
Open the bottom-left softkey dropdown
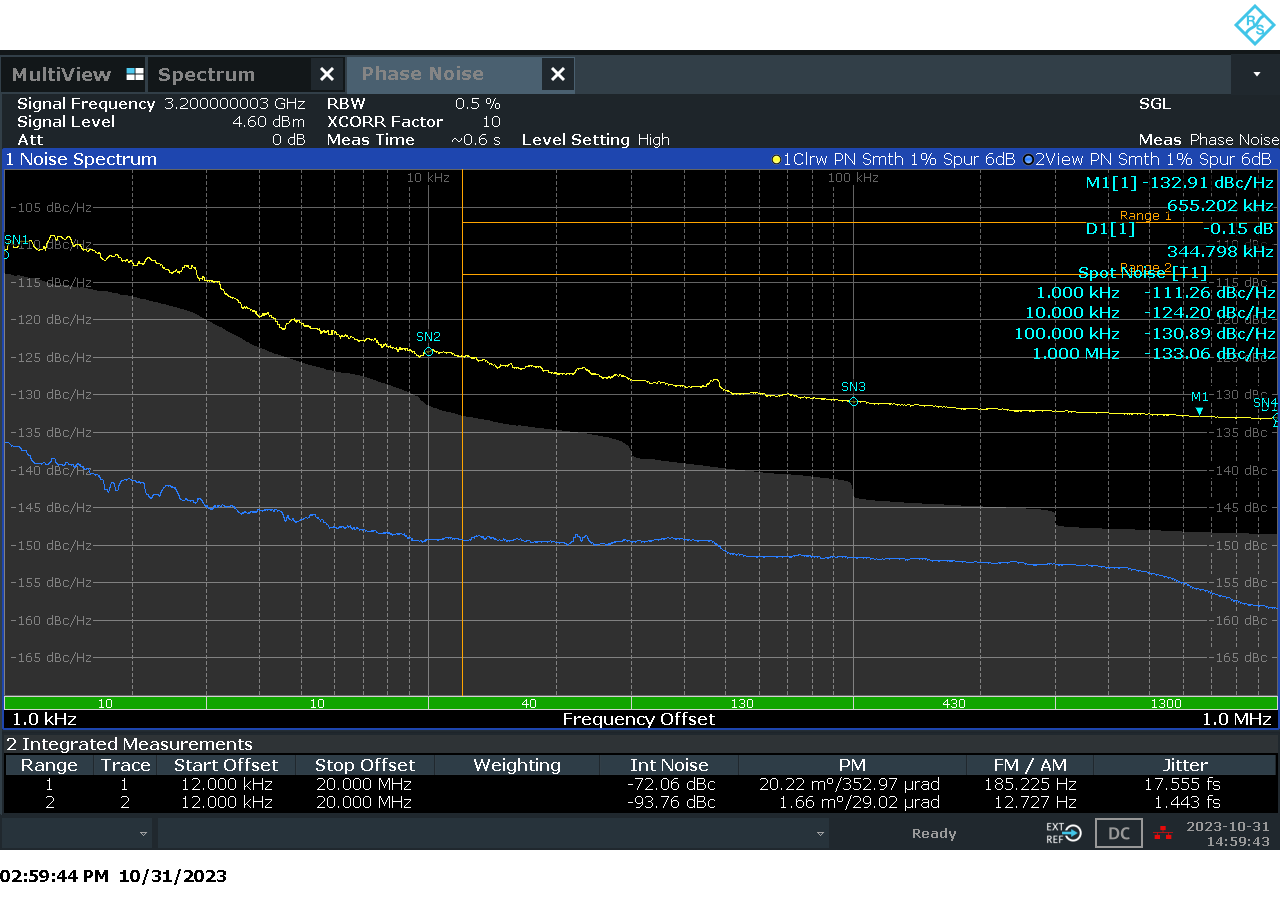click(143, 832)
